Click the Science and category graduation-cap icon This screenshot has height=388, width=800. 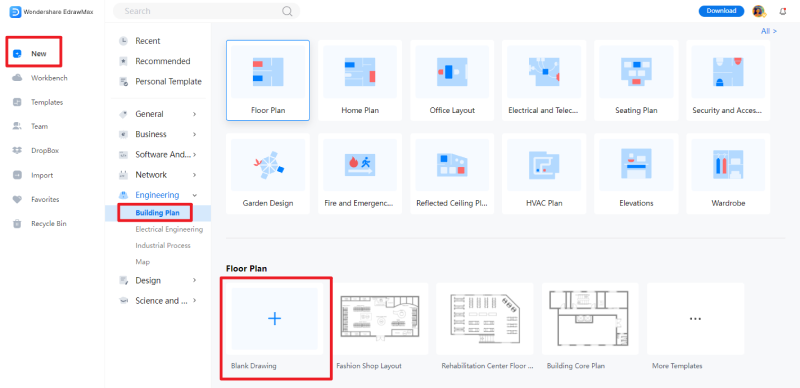123,301
